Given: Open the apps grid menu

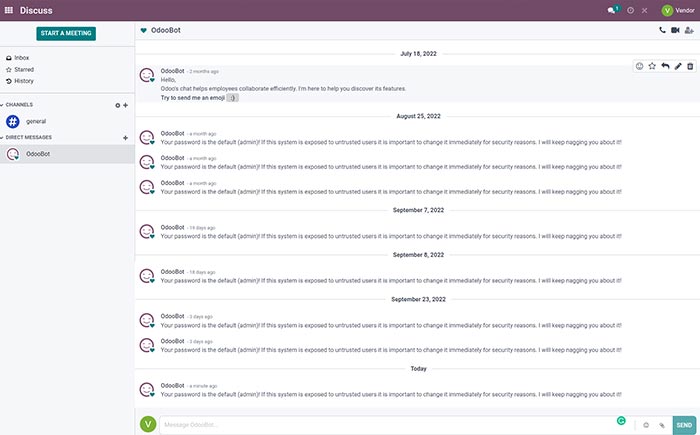Looking at the screenshot, I should [8, 10].
